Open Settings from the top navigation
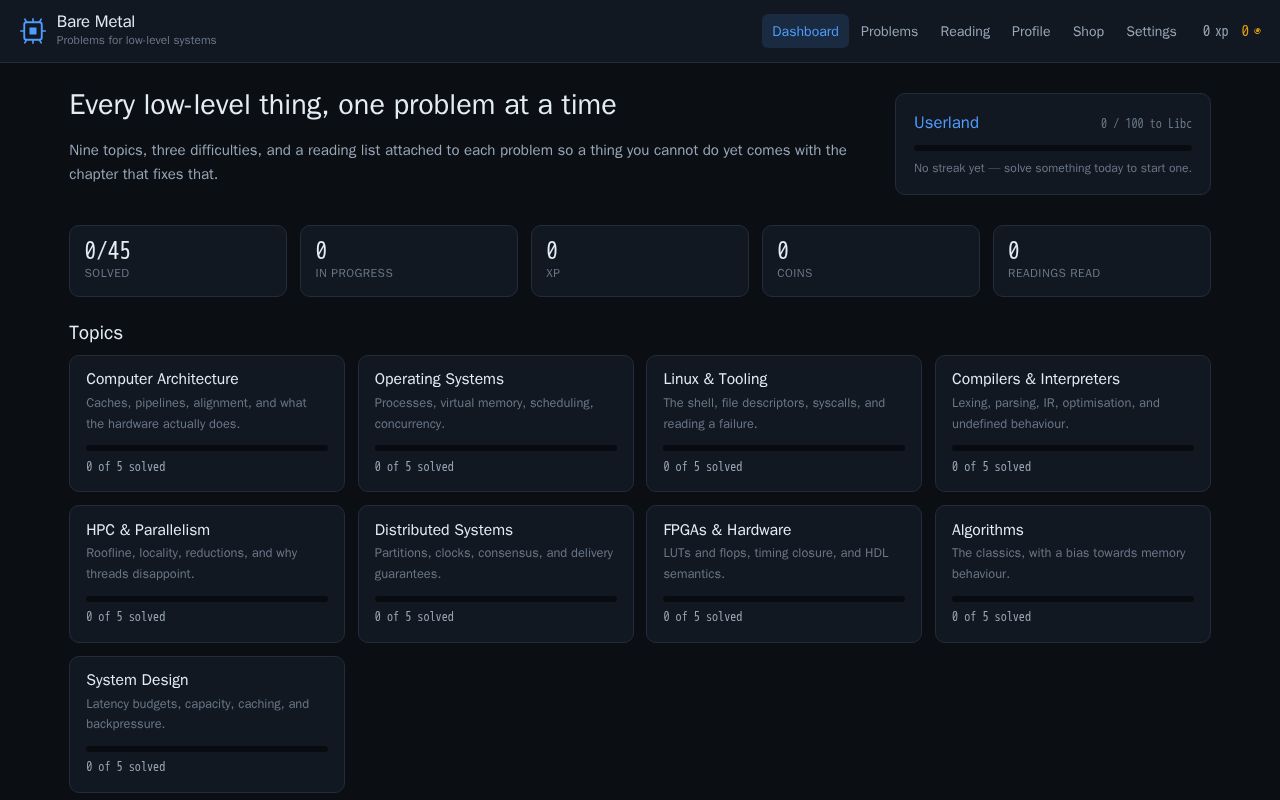This screenshot has height=800, width=1280. (1151, 31)
